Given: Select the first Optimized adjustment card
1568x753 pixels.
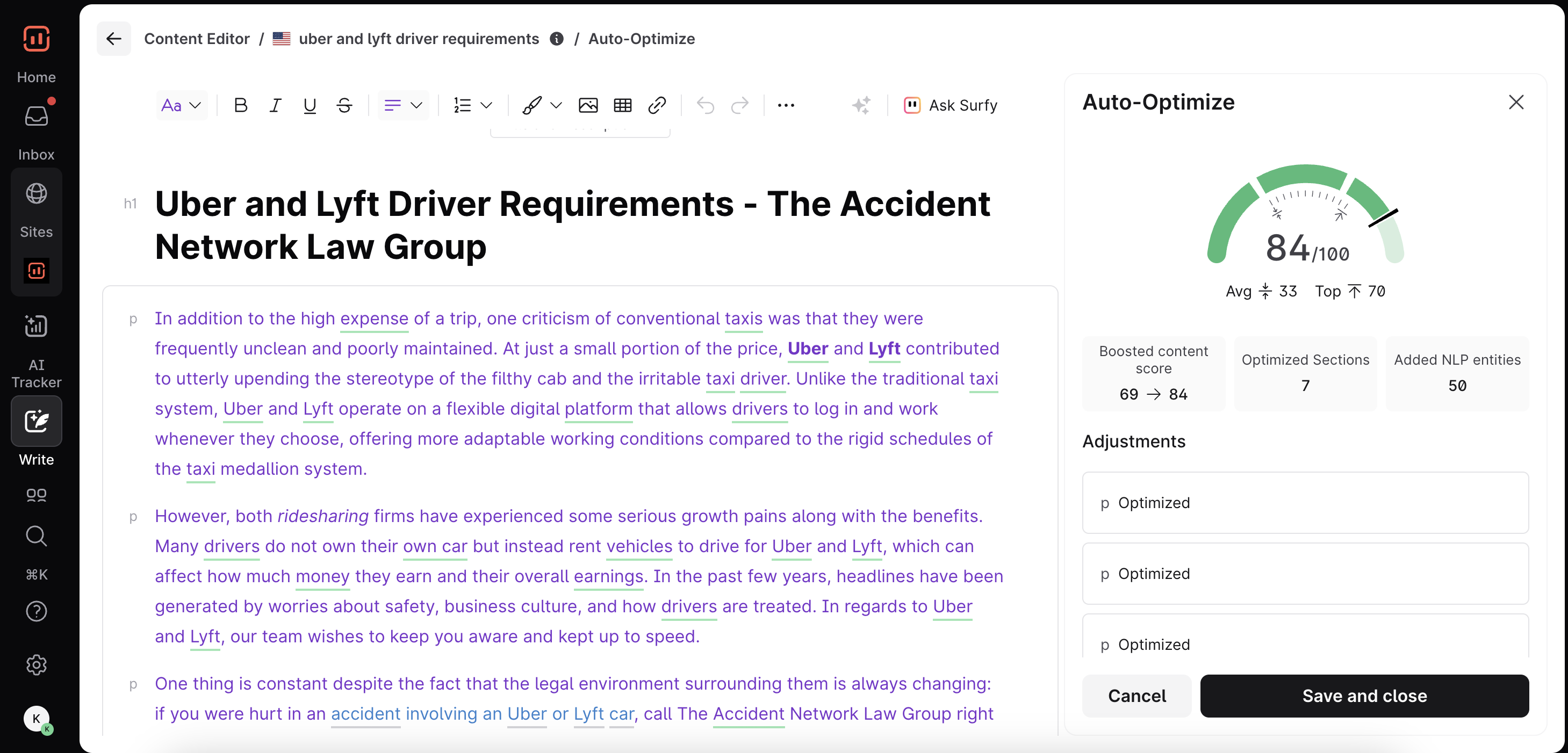Looking at the screenshot, I should (x=1305, y=503).
